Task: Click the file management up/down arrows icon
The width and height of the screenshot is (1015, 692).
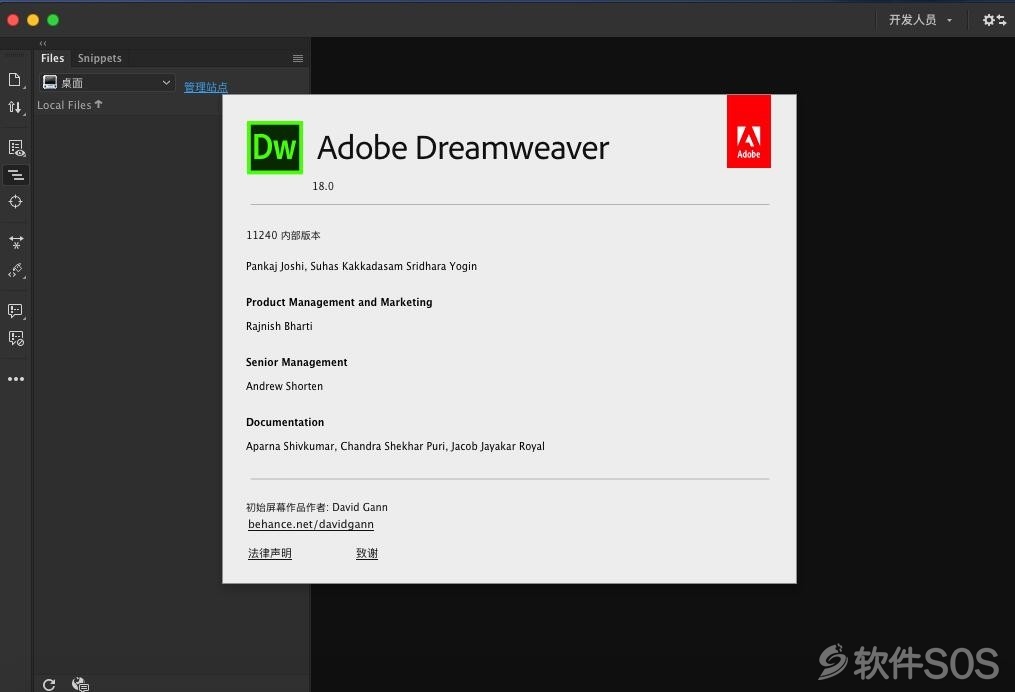Action: coord(15,107)
